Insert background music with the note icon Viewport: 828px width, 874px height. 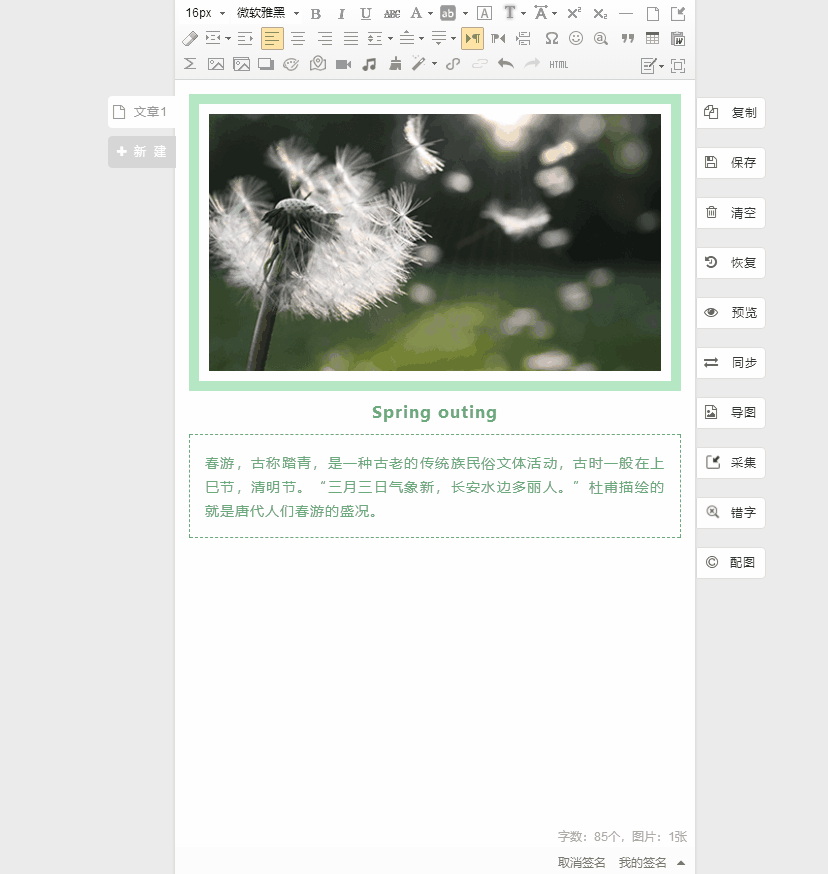[369, 63]
